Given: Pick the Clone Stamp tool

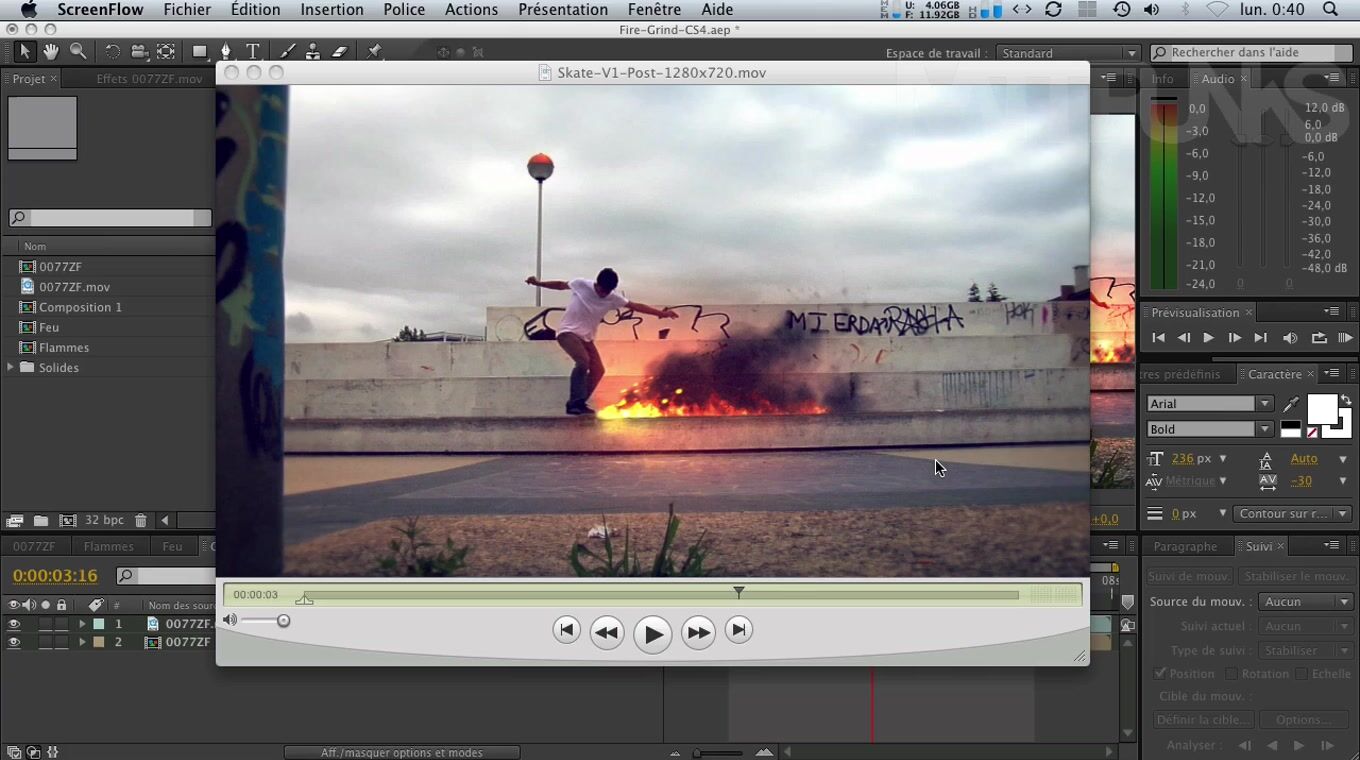Looking at the screenshot, I should click(x=313, y=52).
